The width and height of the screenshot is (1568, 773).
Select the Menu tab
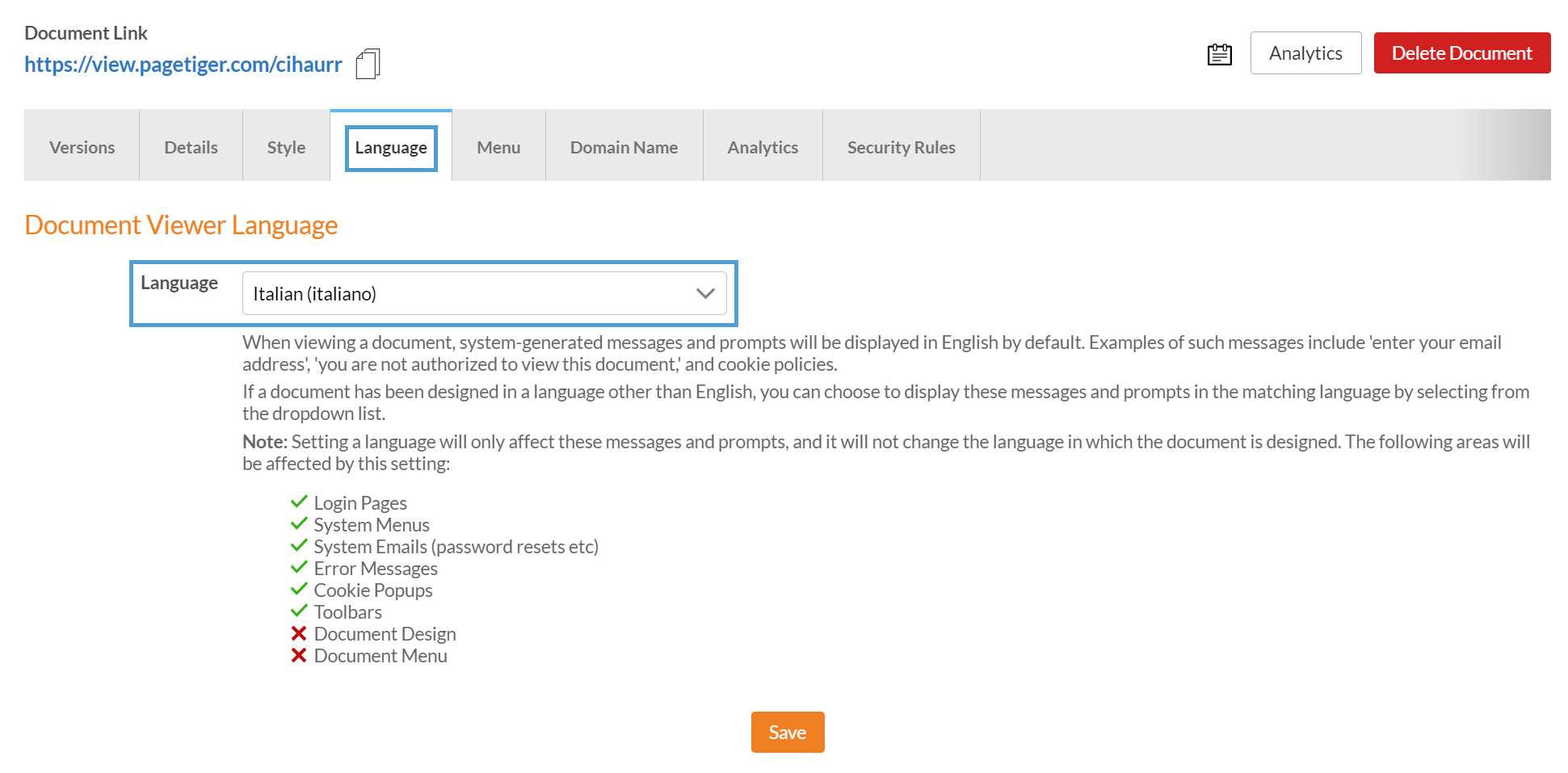tap(498, 147)
